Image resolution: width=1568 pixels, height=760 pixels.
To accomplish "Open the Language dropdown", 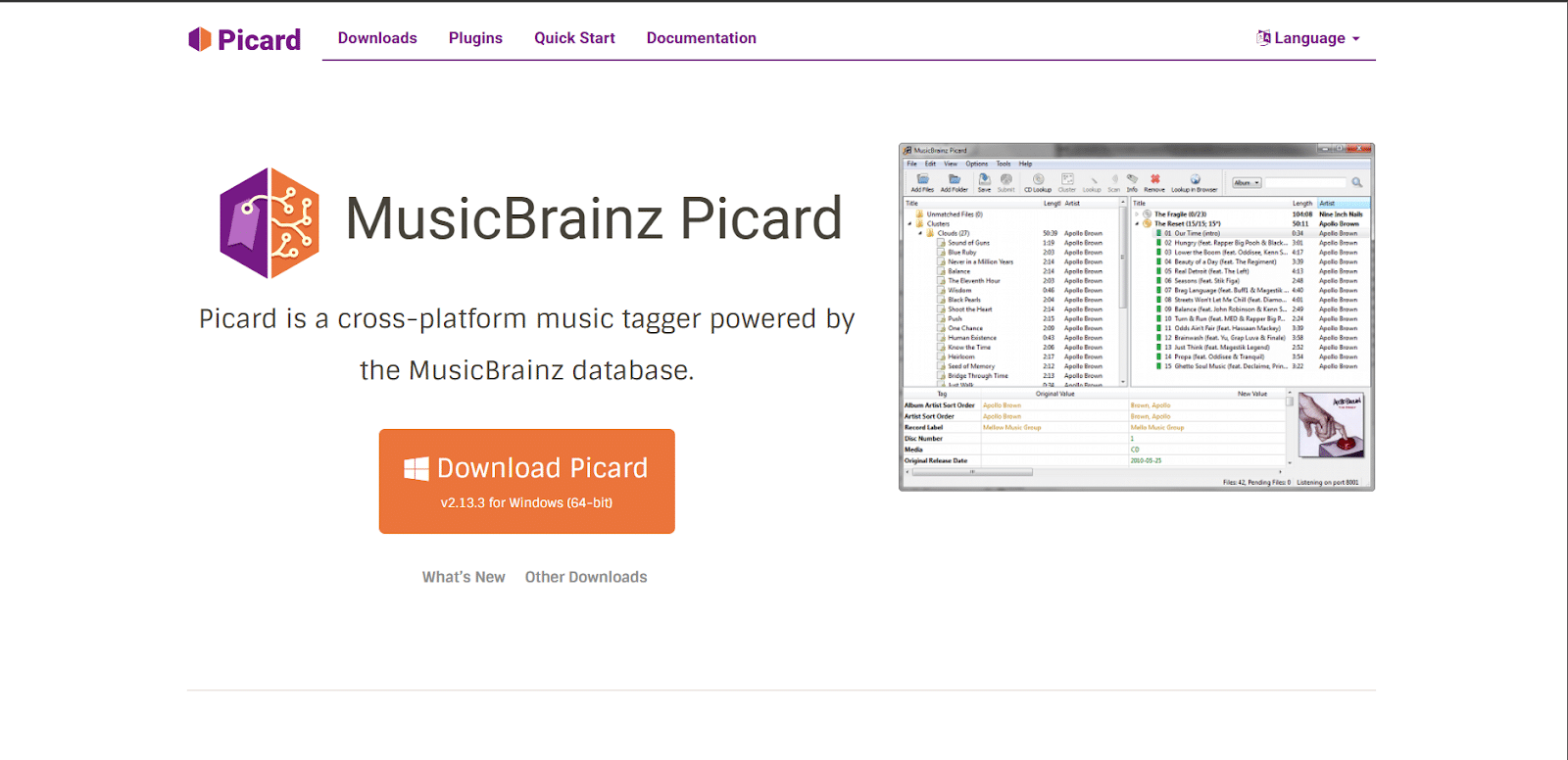I will tap(1308, 38).
